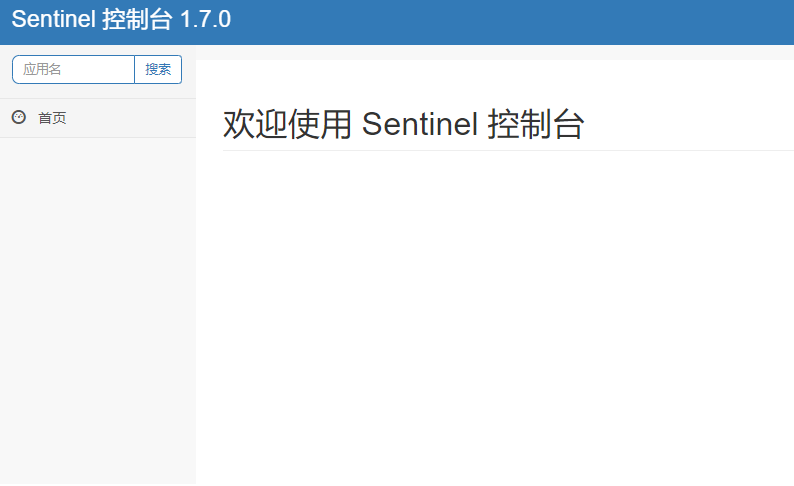Click the word Sentinel in blue header
Screen dimensions: 794x486
pyautogui.click(x=53, y=20)
